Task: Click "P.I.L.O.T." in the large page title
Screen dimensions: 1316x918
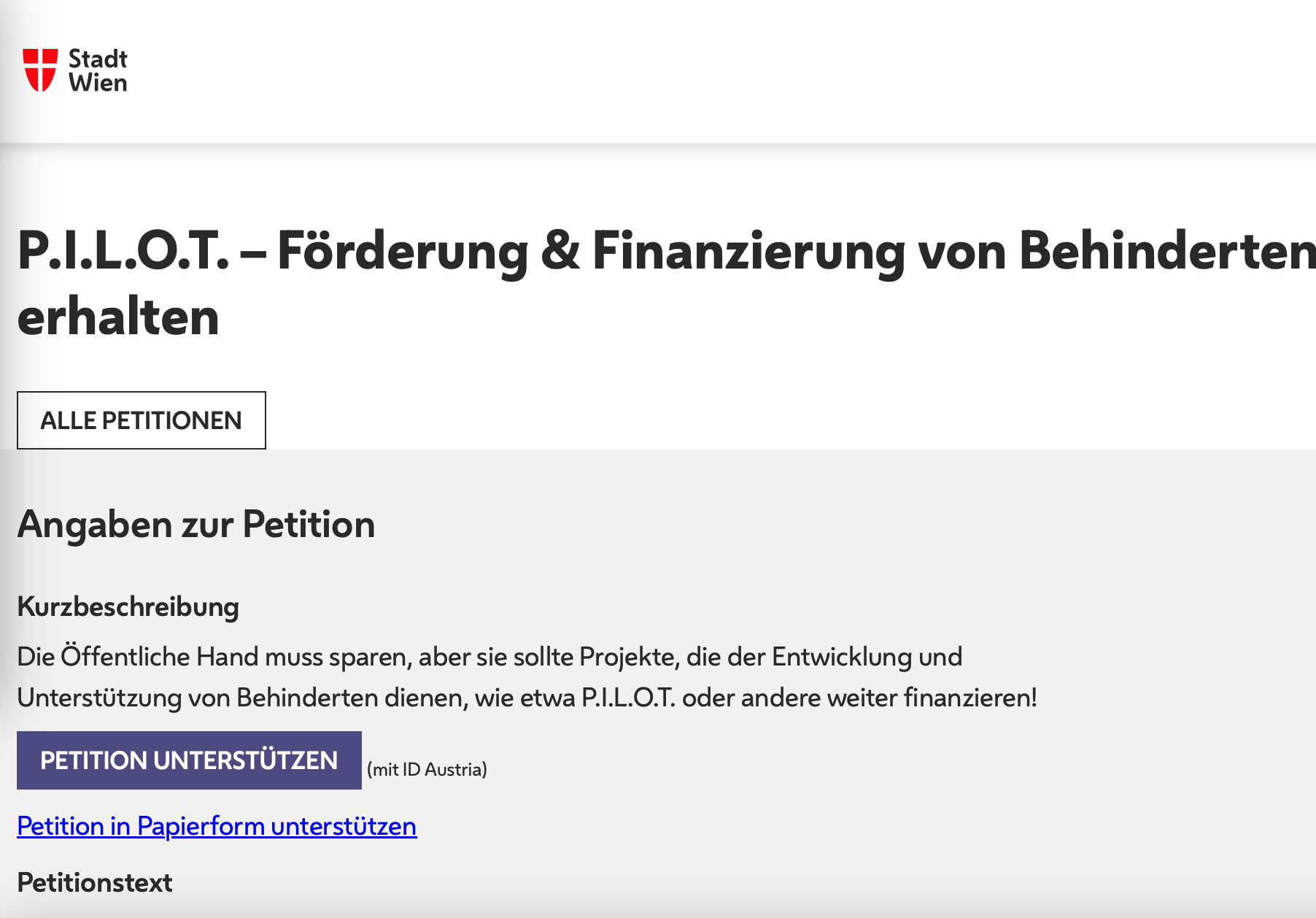Action: pyautogui.click(x=123, y=251)
